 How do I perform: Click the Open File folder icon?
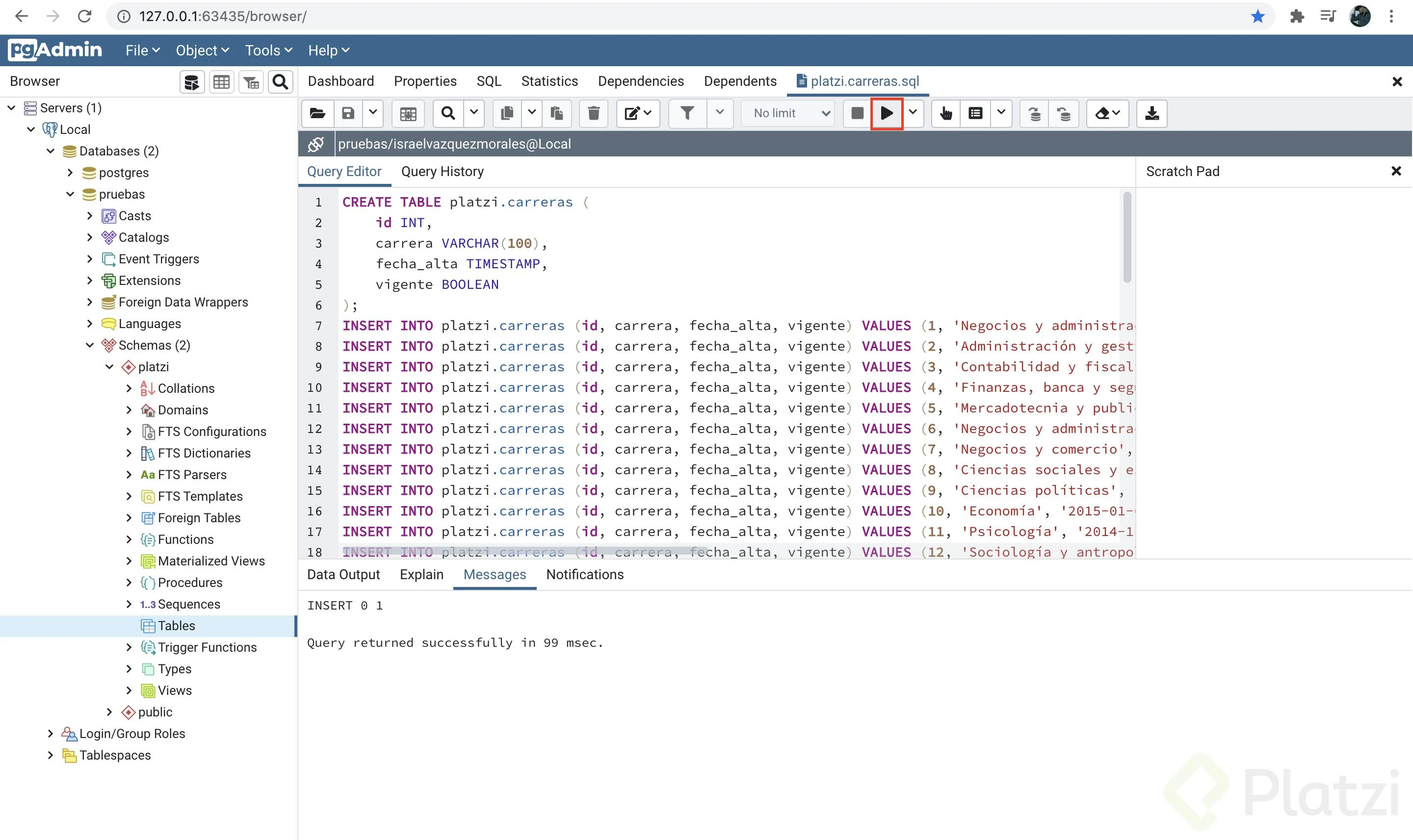[x=317, y=113]
